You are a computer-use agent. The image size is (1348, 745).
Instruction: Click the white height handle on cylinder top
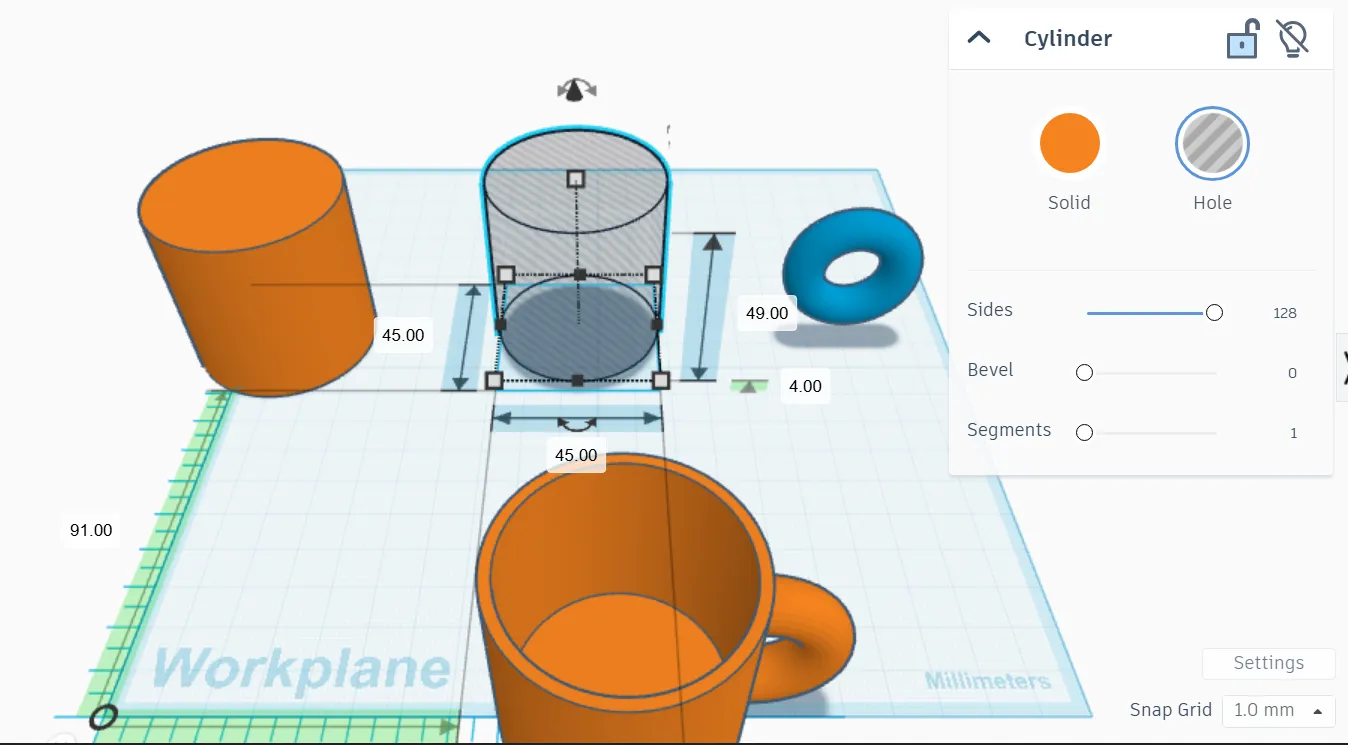(575, 179)
